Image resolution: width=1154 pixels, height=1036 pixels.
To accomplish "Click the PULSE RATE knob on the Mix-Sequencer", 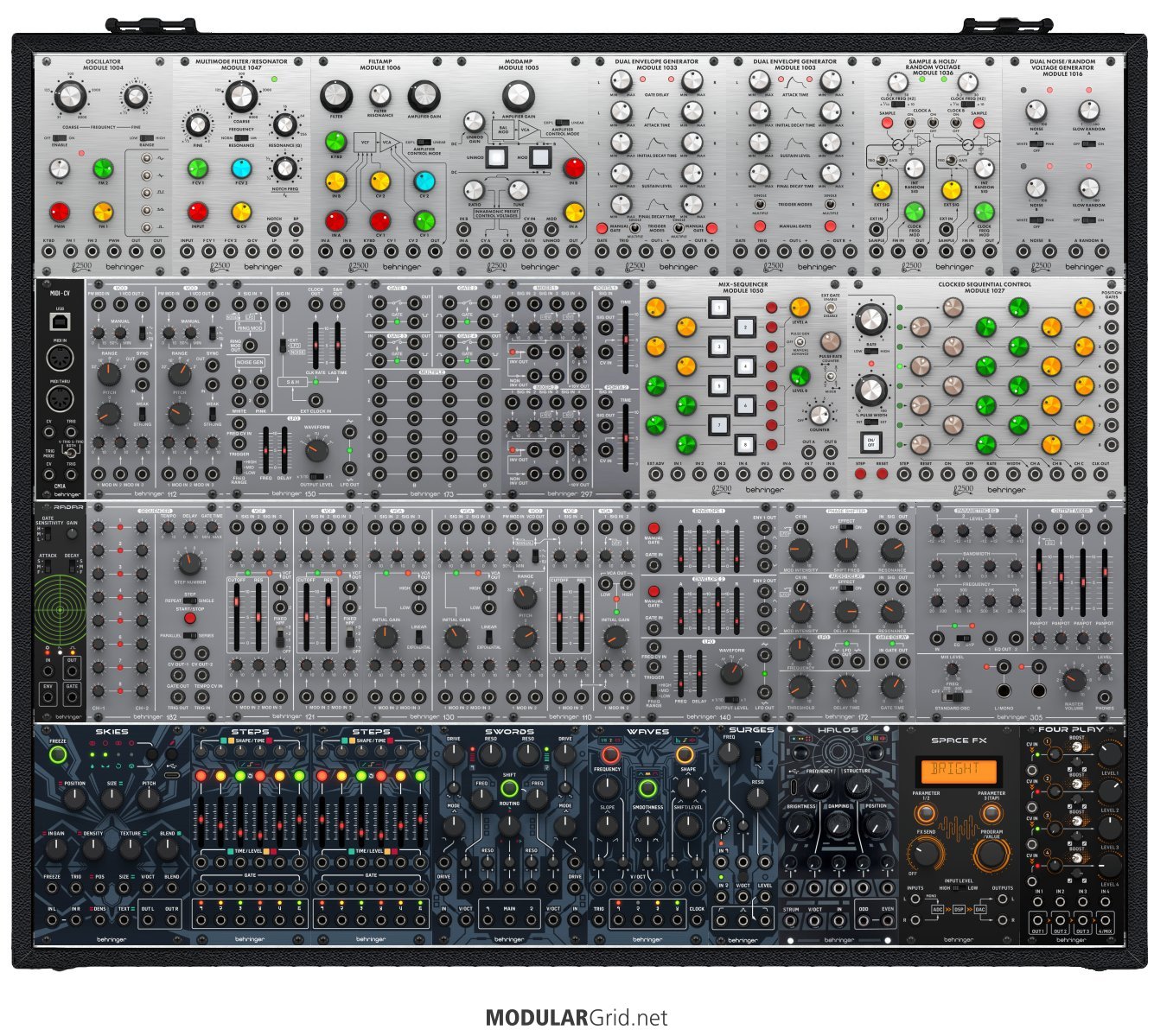I will point(831,342).
